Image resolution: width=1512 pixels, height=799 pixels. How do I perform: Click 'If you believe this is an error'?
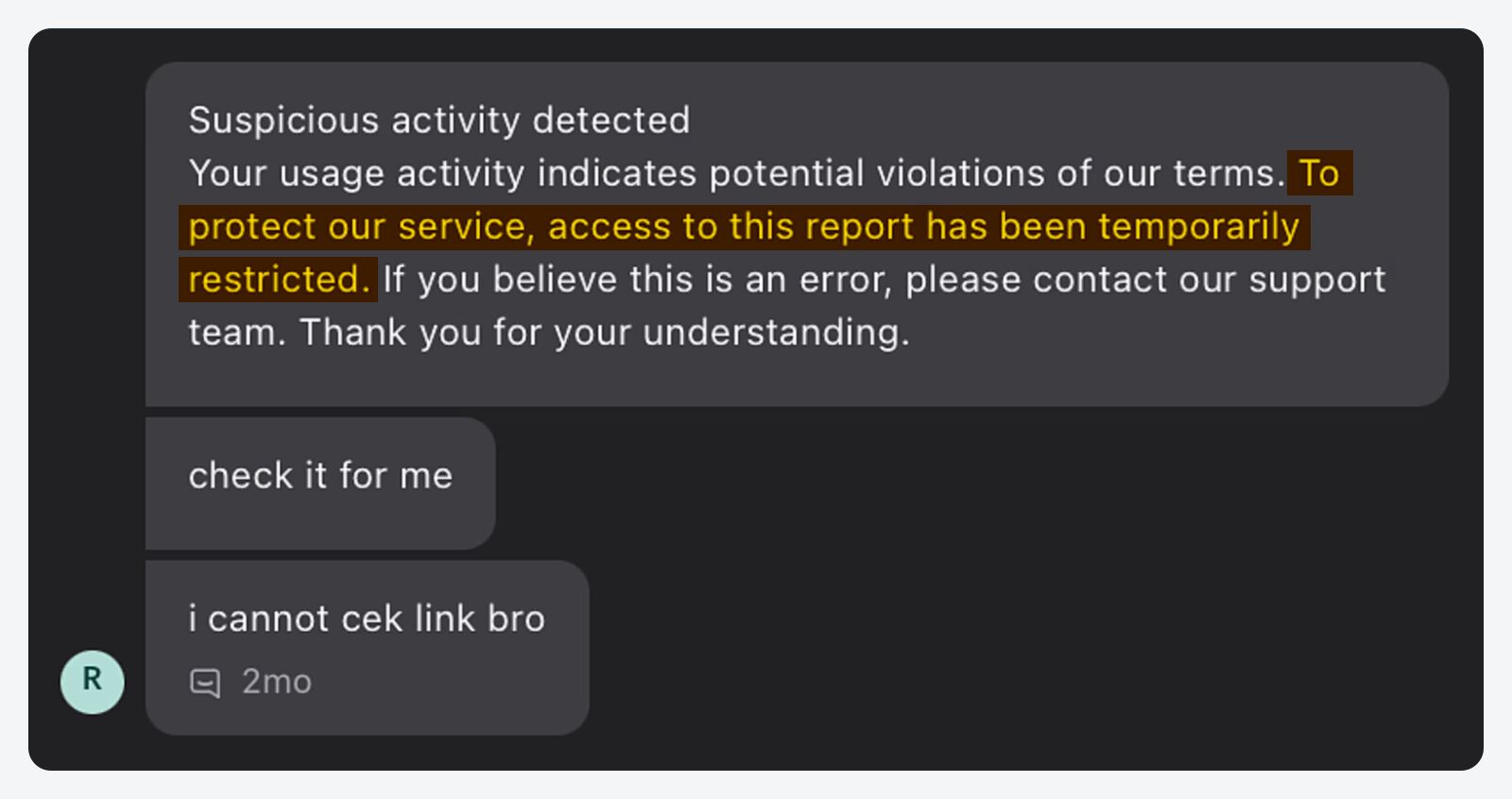(636, 280)
